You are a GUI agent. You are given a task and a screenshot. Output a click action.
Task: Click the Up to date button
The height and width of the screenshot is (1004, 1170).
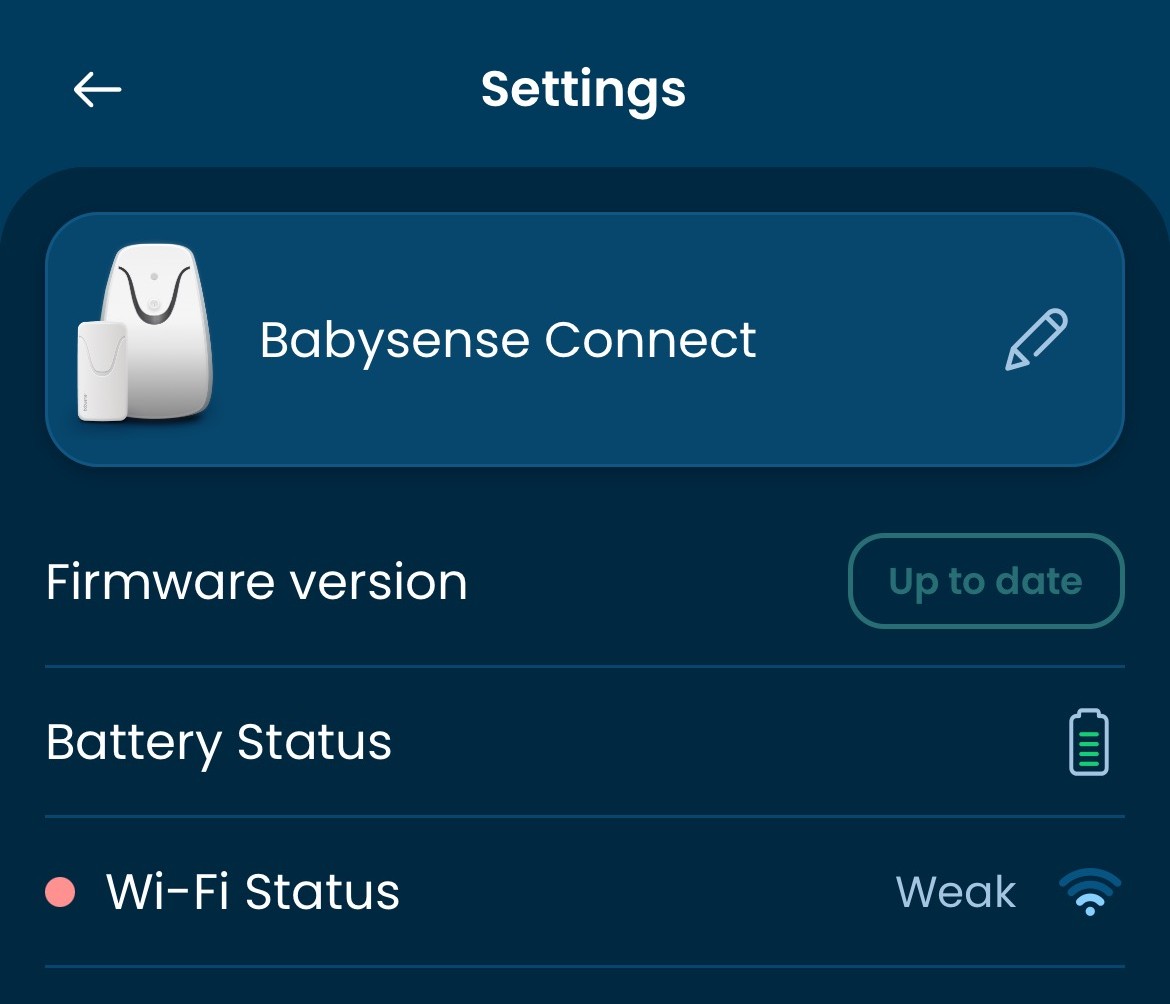(x=986, y=581)
